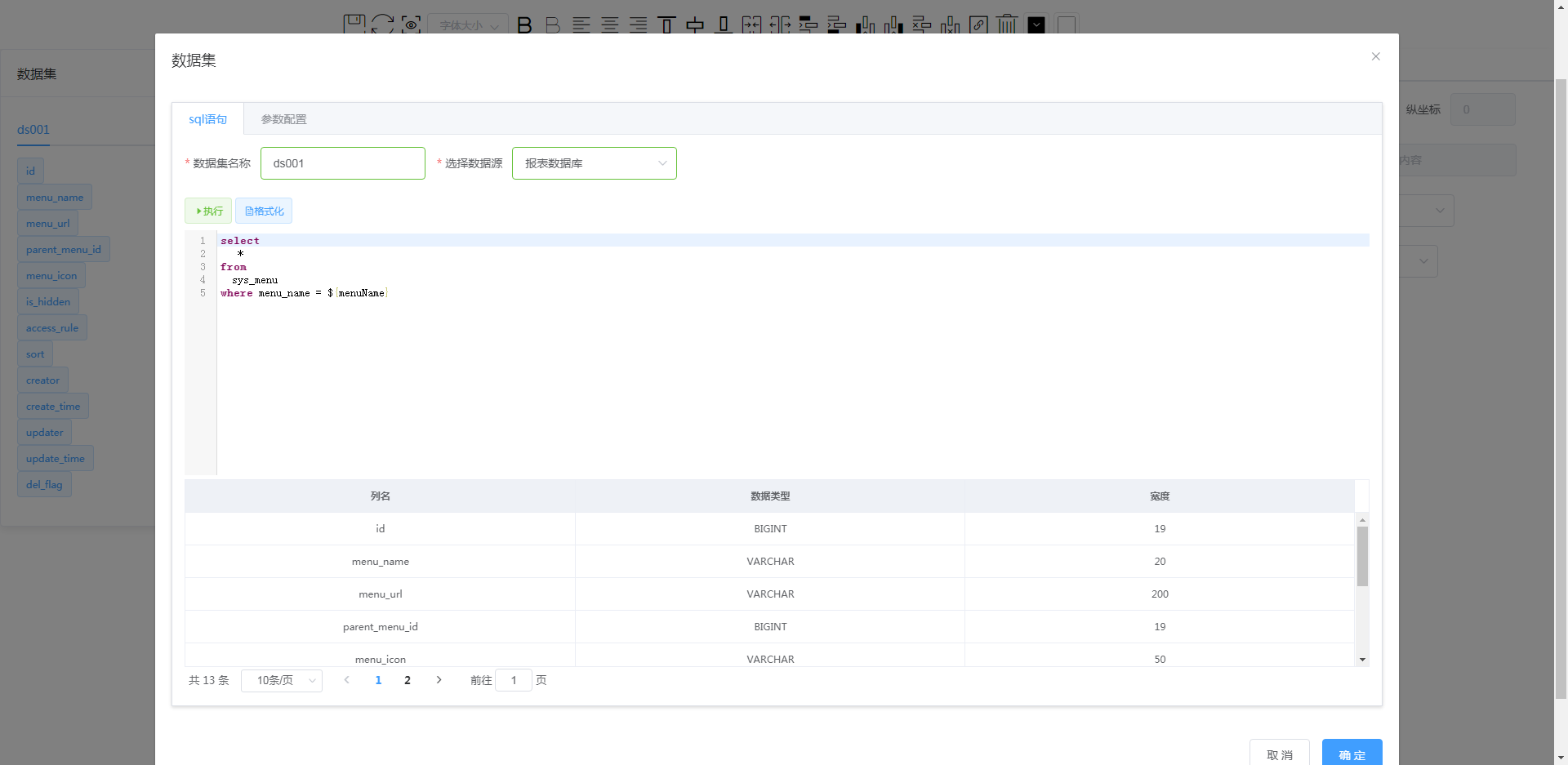Click the update_time field tag in left panel
This screenshot has height=765, width=1568.
point(56,459)
